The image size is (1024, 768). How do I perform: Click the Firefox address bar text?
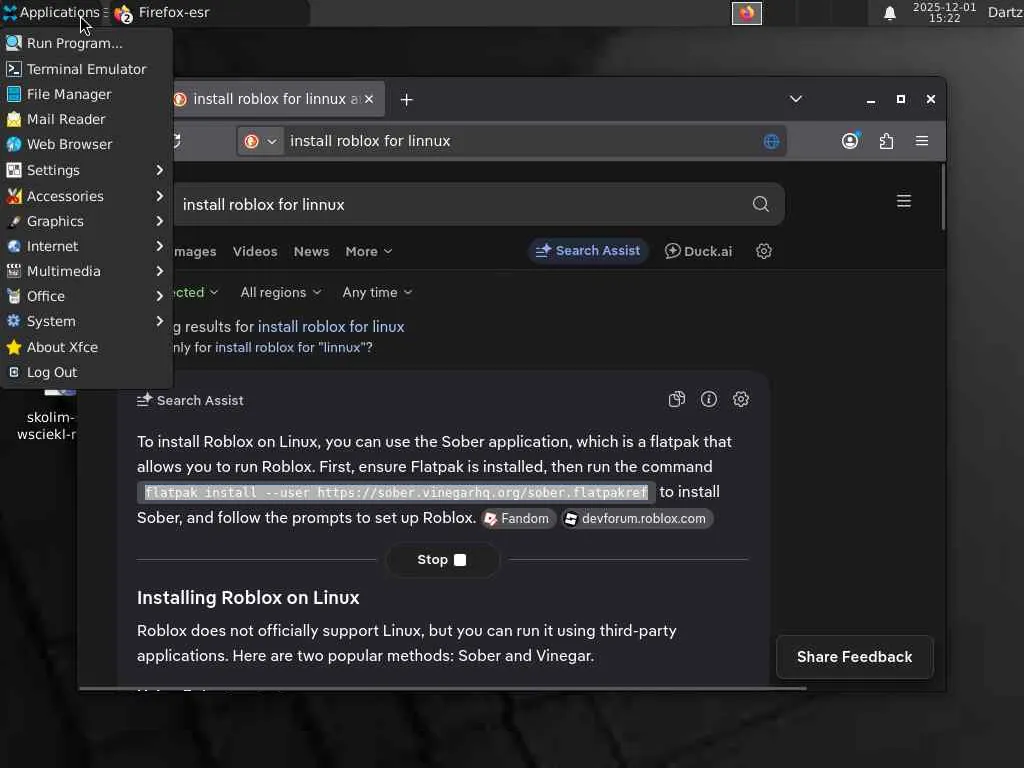click(x=370, y=141)
